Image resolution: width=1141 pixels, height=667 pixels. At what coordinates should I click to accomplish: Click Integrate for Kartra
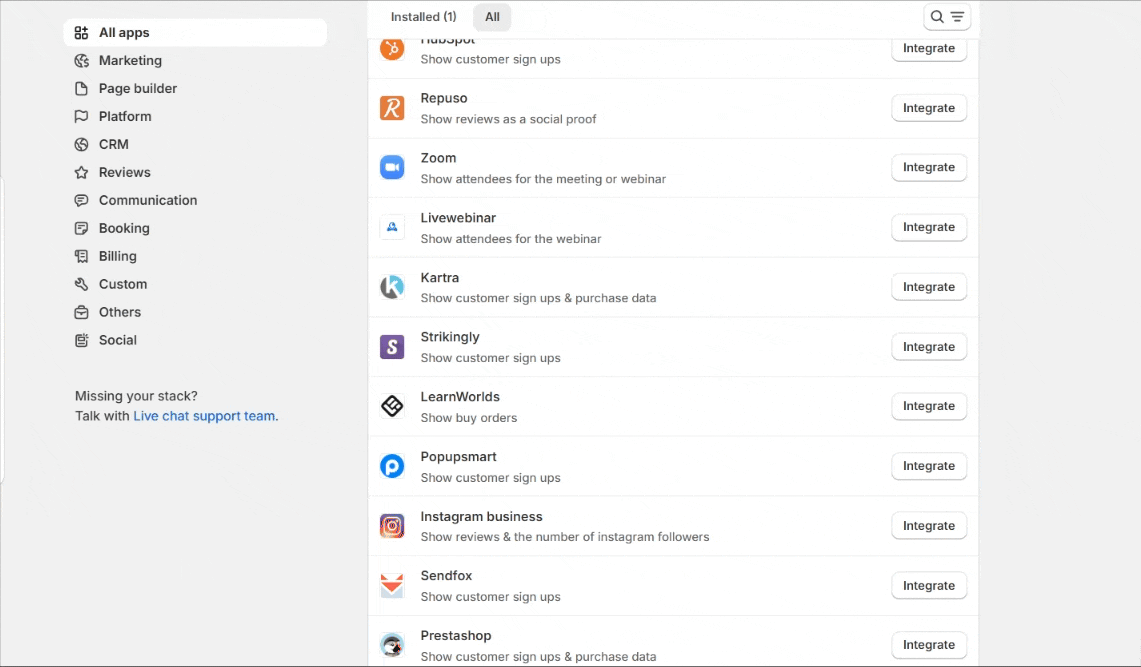(x=929, y=287)
